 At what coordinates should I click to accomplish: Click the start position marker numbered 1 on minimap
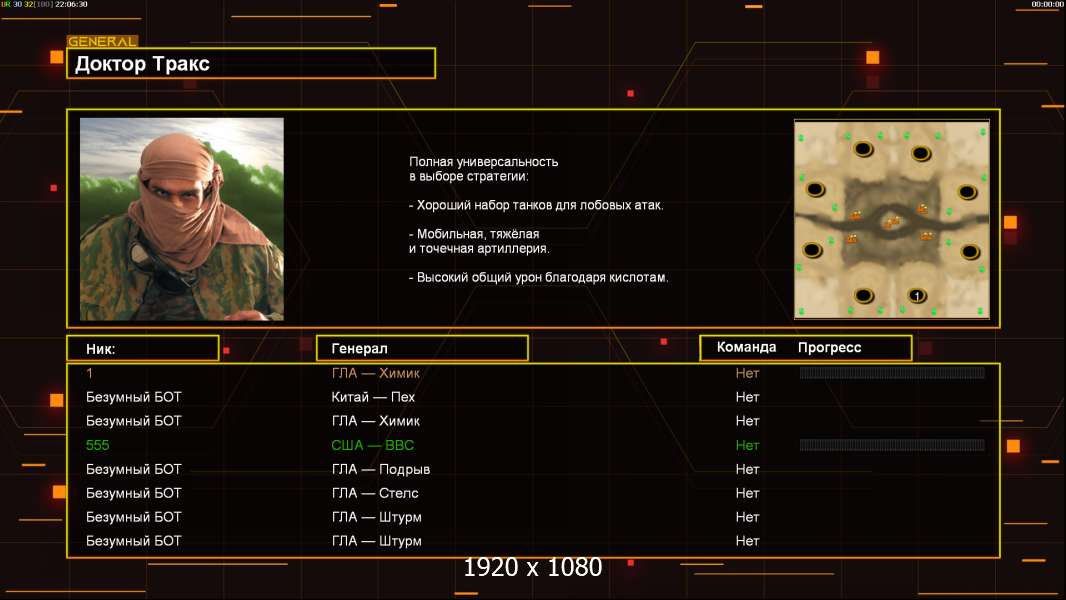click(x=916, y=296)
